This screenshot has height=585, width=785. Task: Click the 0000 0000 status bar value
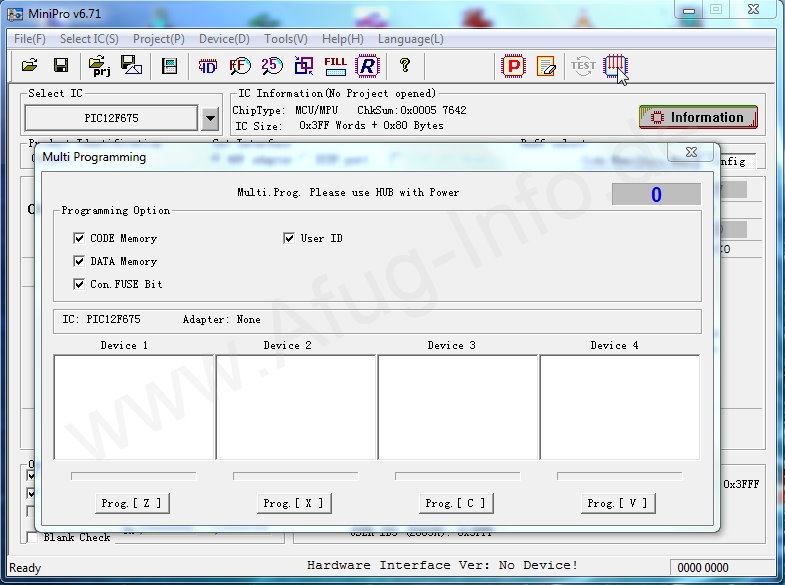[702, 567]
